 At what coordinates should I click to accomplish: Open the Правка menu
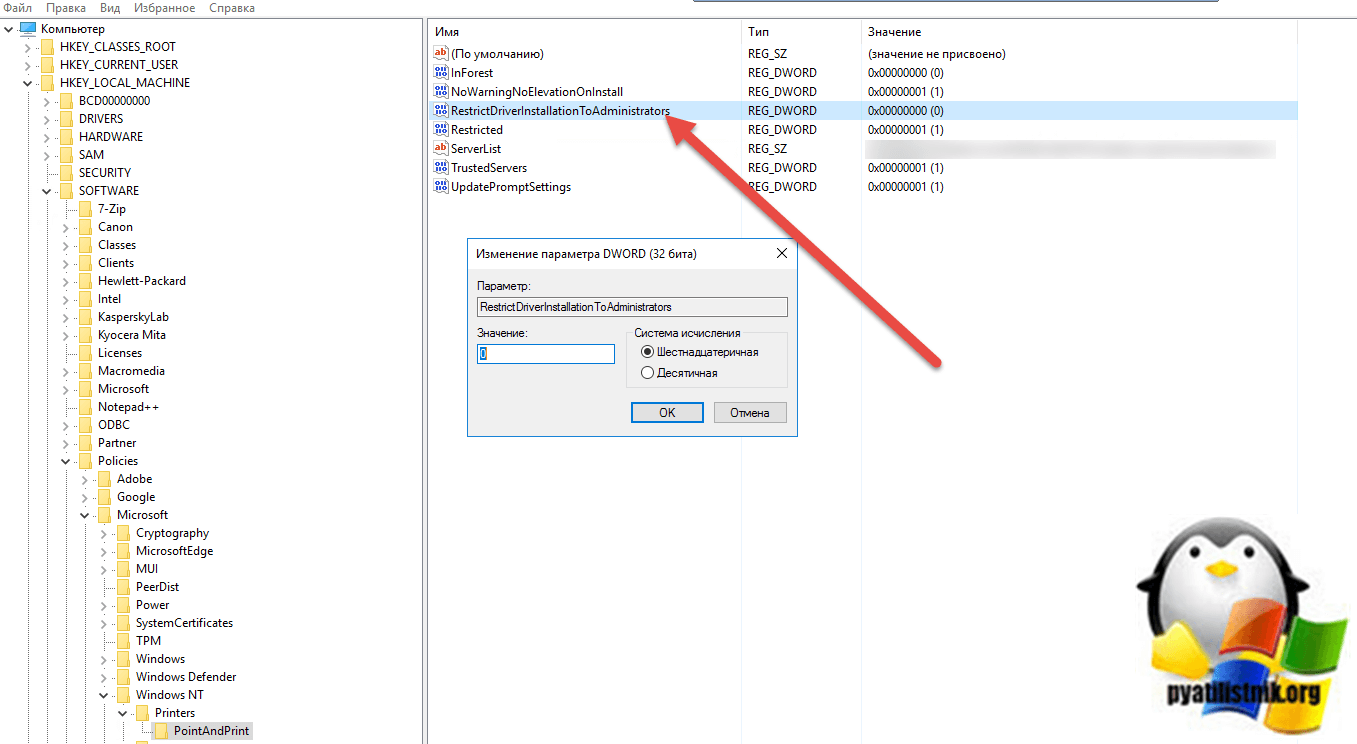point(65,8)
